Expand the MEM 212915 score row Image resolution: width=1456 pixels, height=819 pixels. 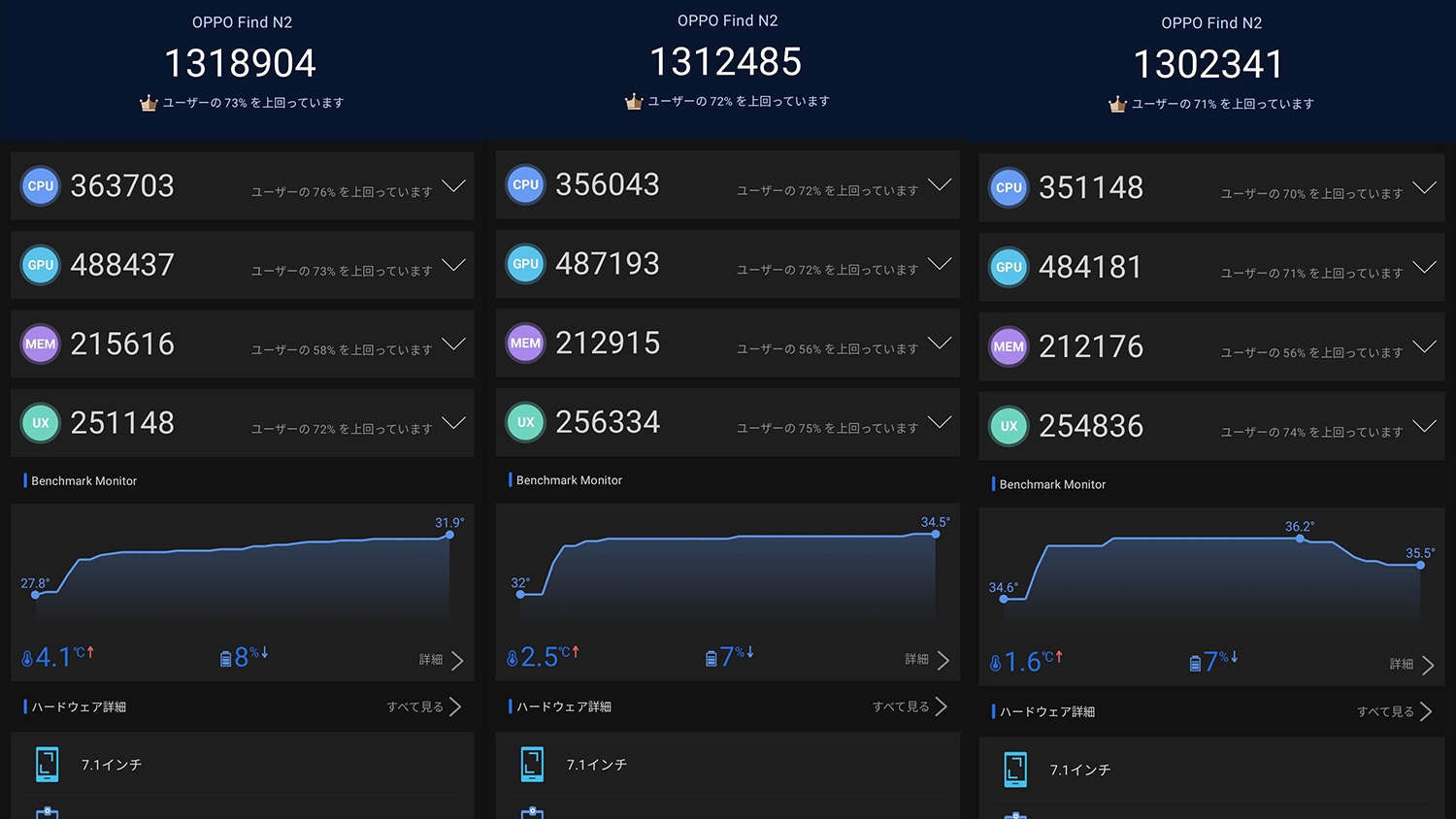coord(939,343)
